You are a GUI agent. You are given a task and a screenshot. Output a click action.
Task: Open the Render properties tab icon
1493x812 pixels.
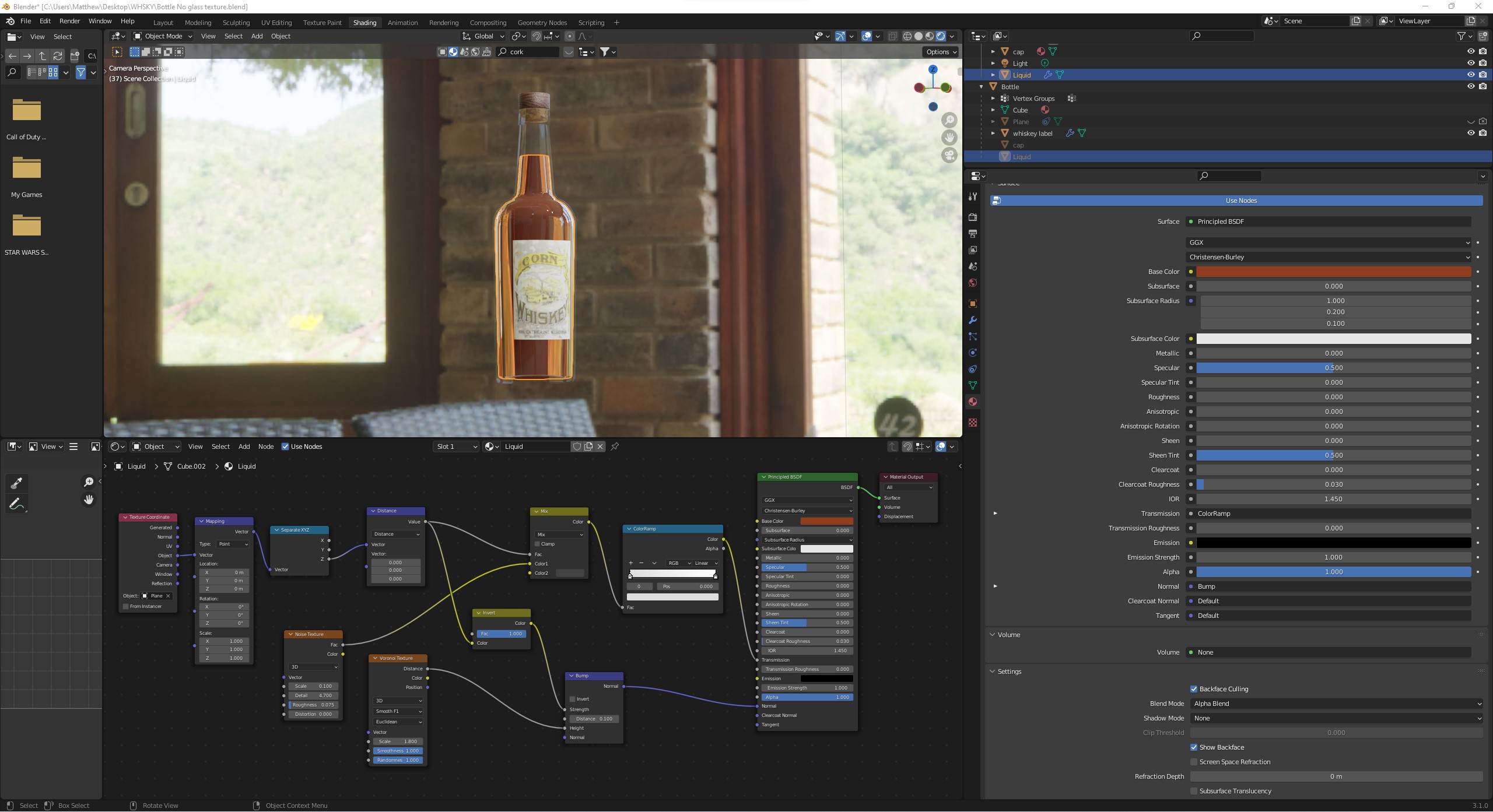pos(972,217)
